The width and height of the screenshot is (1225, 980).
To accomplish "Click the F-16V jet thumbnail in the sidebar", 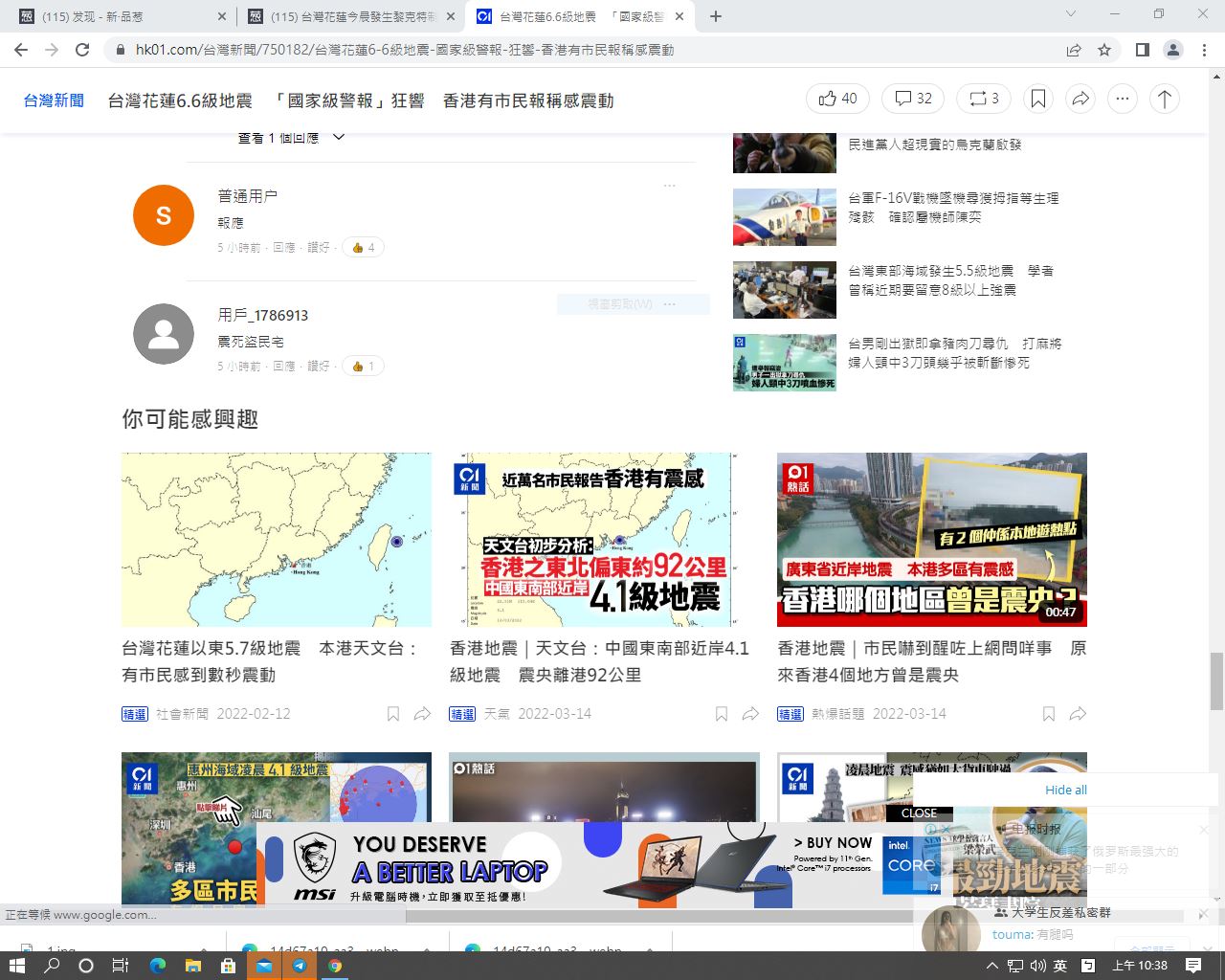I will 785,217.
